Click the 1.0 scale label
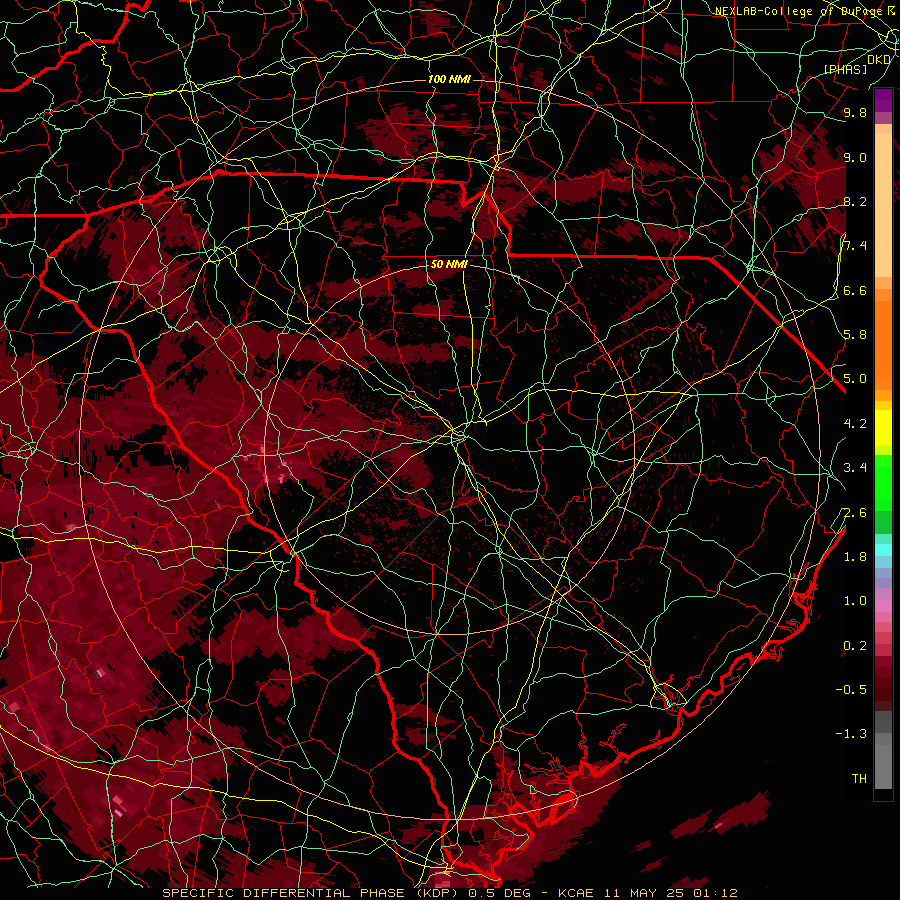The width and height of the screenshot is (900, 900). tap(855, 601)
